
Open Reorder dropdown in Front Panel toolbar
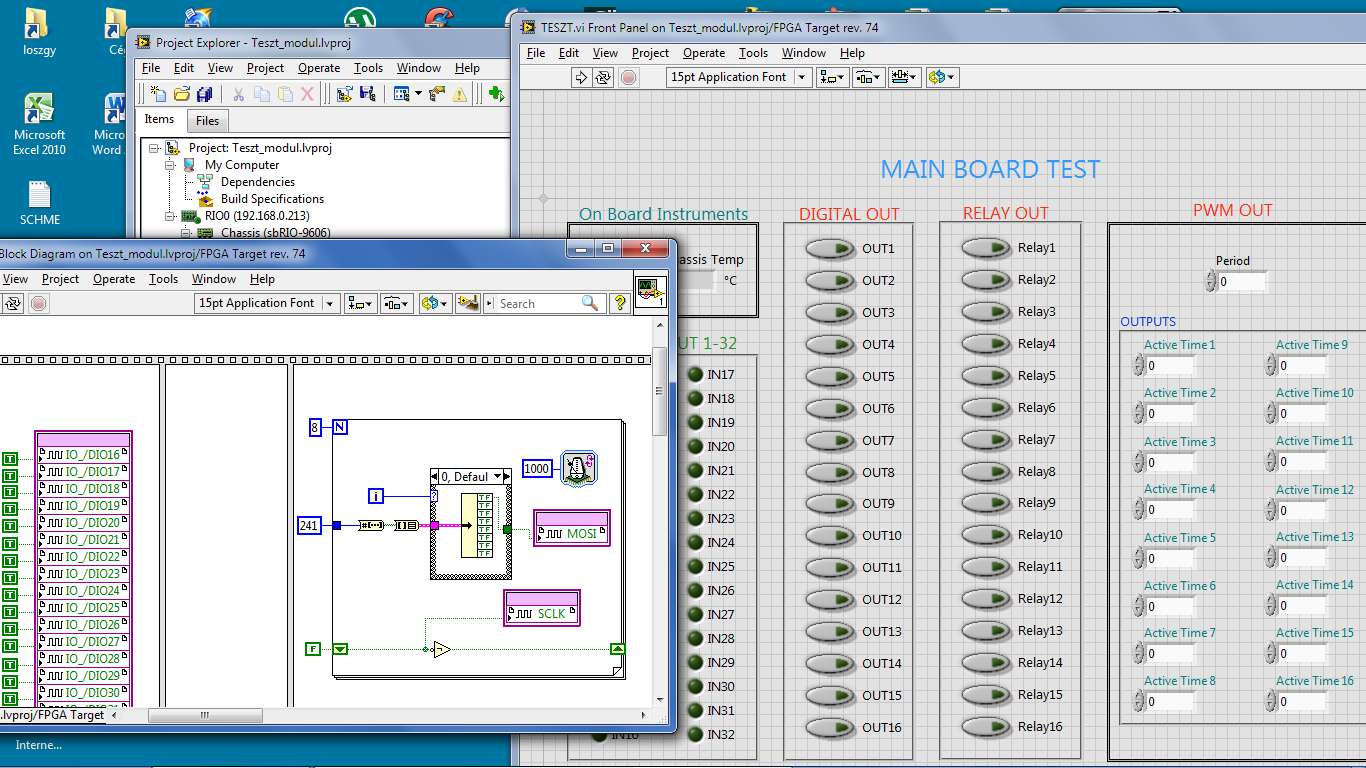[942, 77]
